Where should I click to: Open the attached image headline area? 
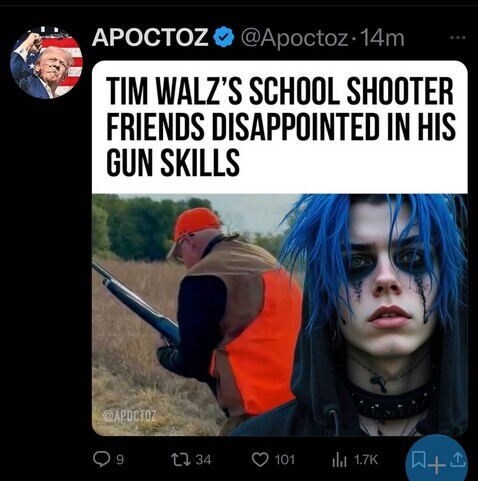coord(280,127)
